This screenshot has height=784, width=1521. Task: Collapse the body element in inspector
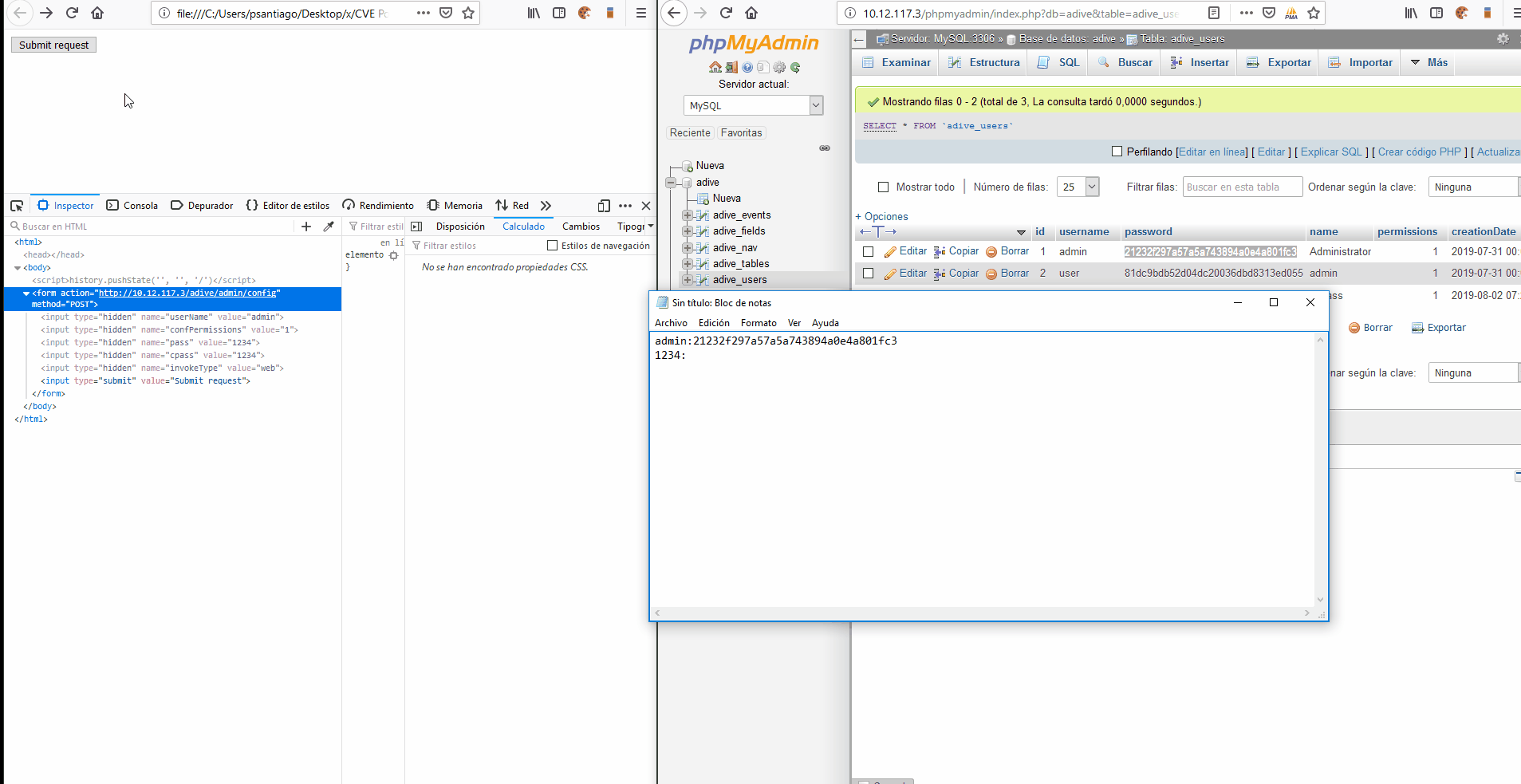coord(18,268)
